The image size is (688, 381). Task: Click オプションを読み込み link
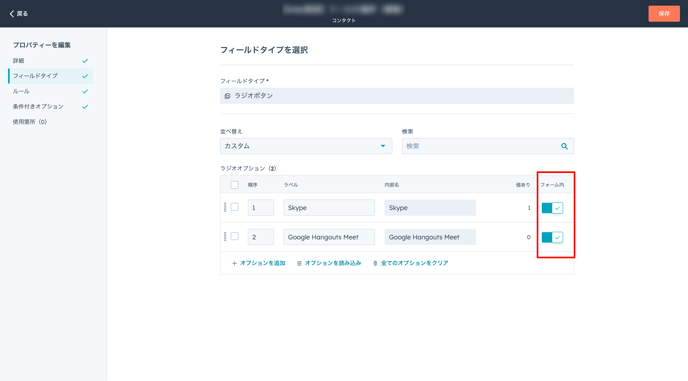coord(329,263)
